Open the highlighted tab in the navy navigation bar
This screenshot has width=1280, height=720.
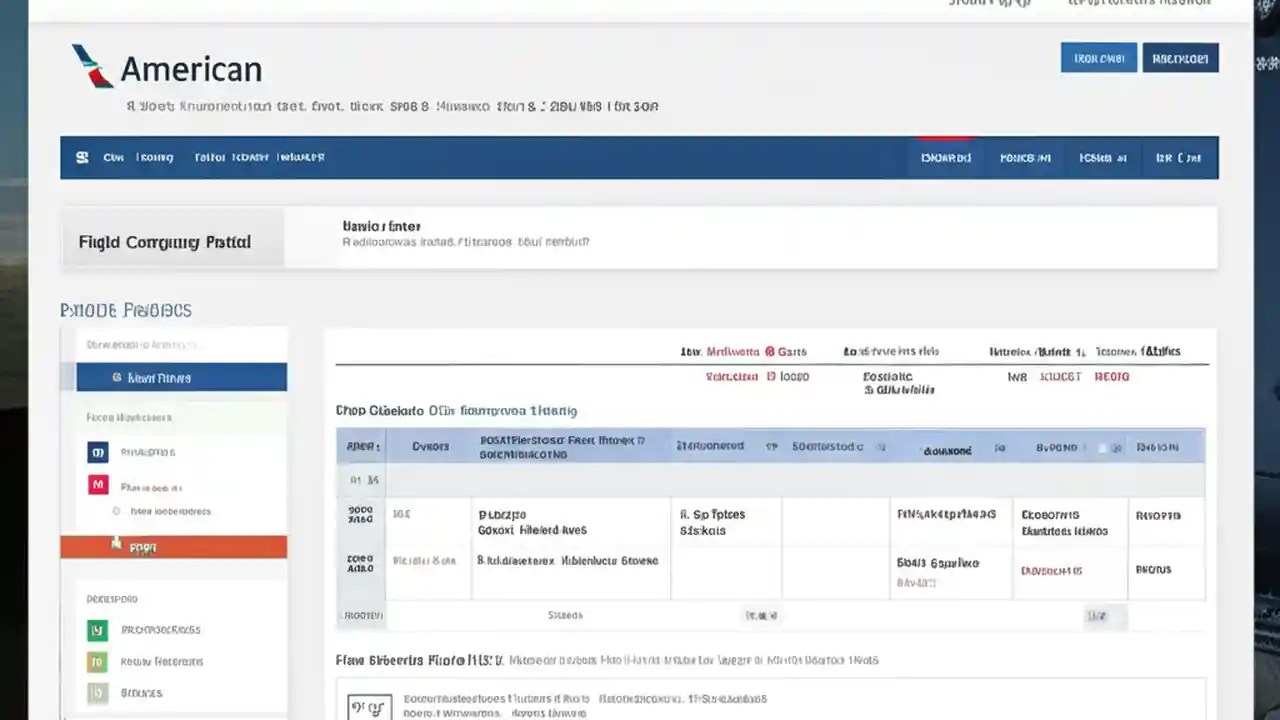click(944, 157)
